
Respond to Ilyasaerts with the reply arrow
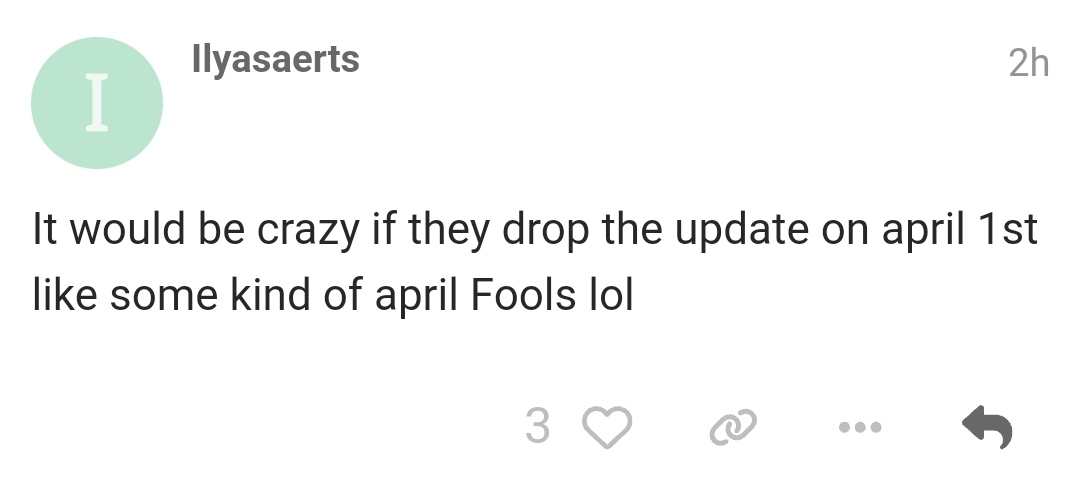click(x=987, y=428)
